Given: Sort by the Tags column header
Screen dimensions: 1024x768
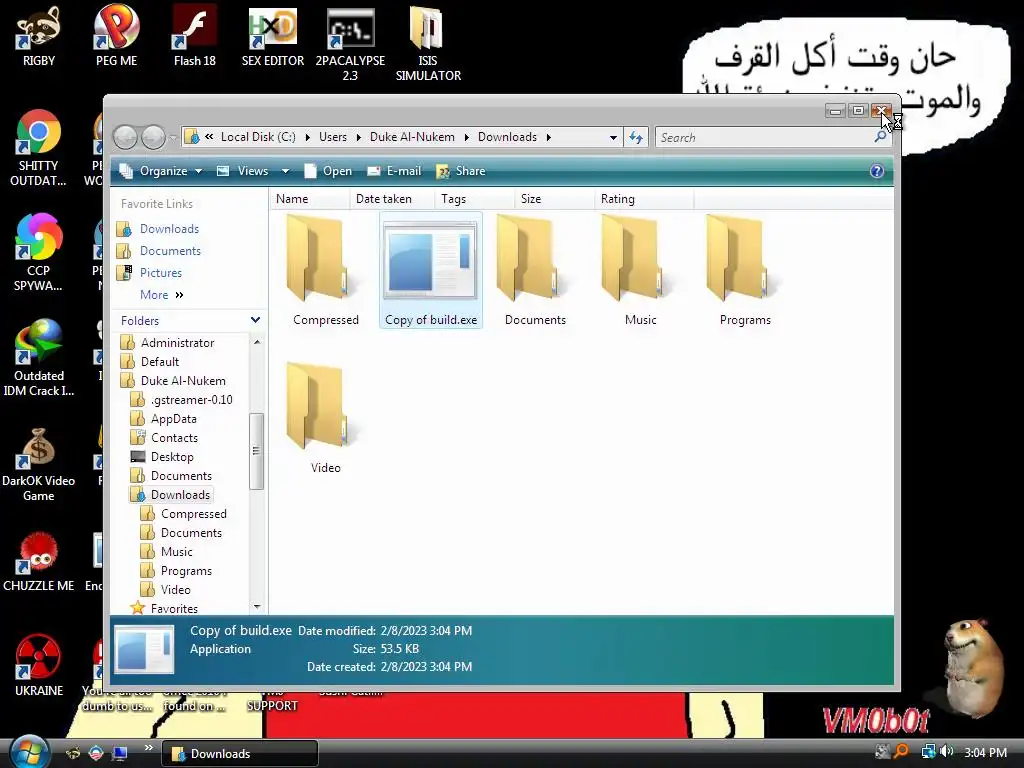Looking at the screenshot, I should 475,199.
